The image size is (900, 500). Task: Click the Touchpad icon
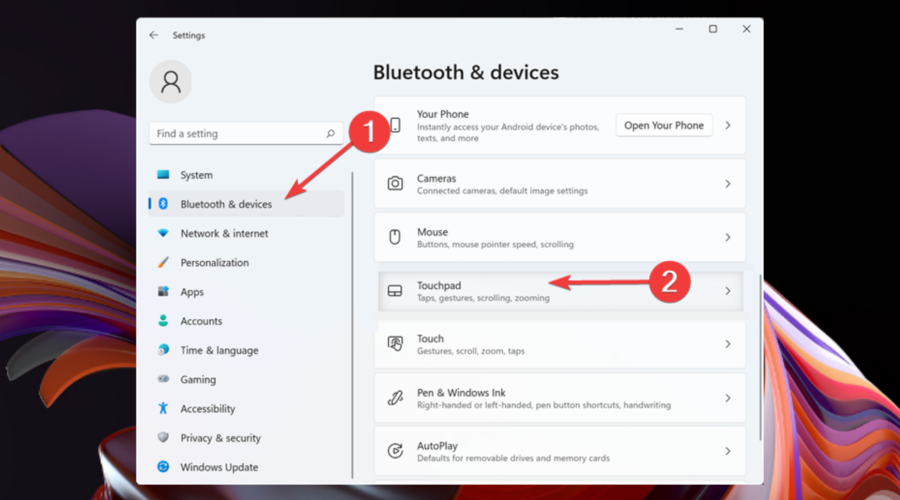coord(395,291)
